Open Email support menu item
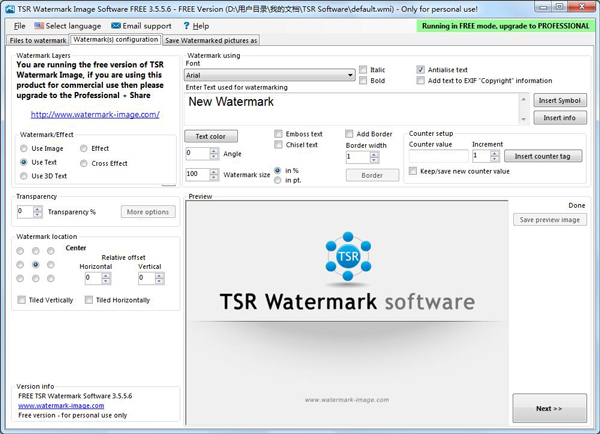This screenshot has height=434, width=600. click(141, 26)
